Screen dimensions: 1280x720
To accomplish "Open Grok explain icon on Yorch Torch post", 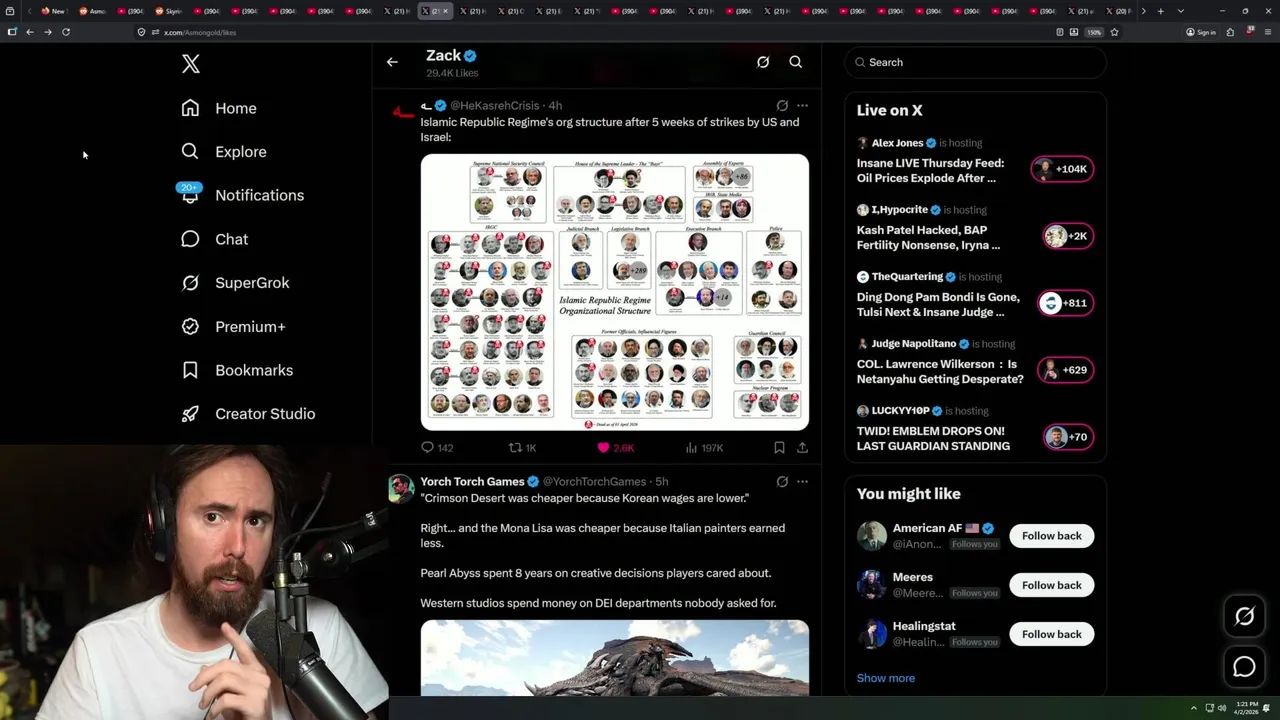I will coord(782,481).
